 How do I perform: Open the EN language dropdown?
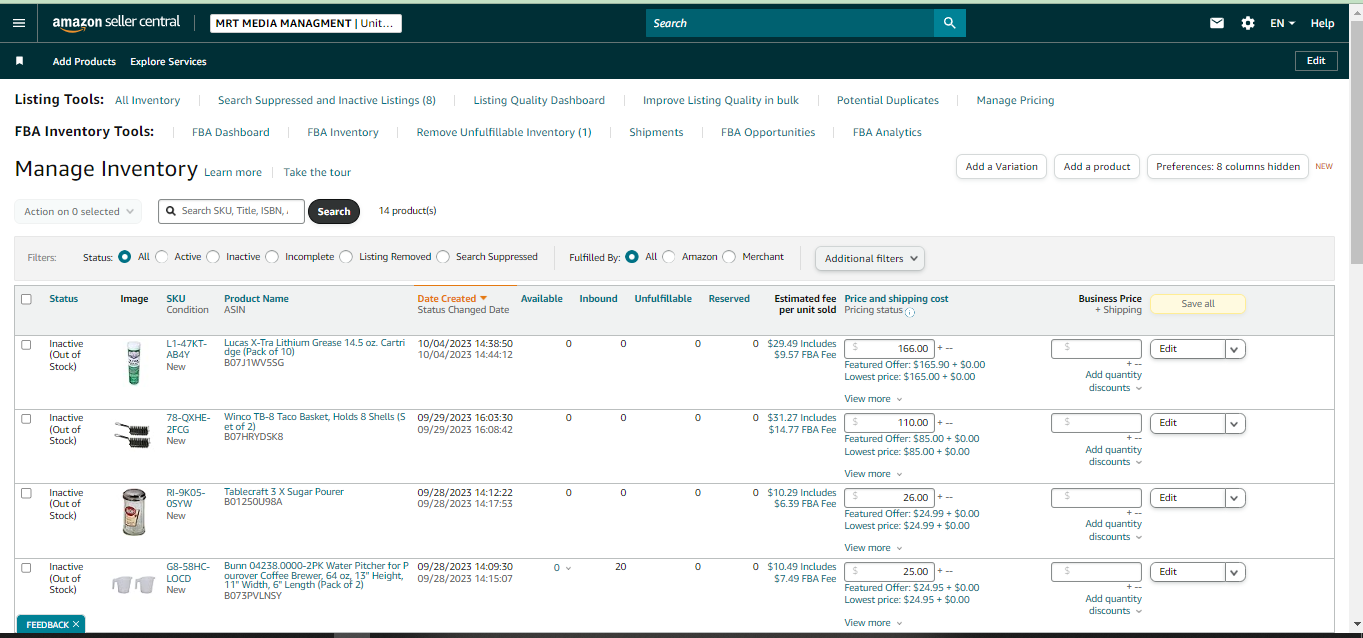click(1282, 23)
